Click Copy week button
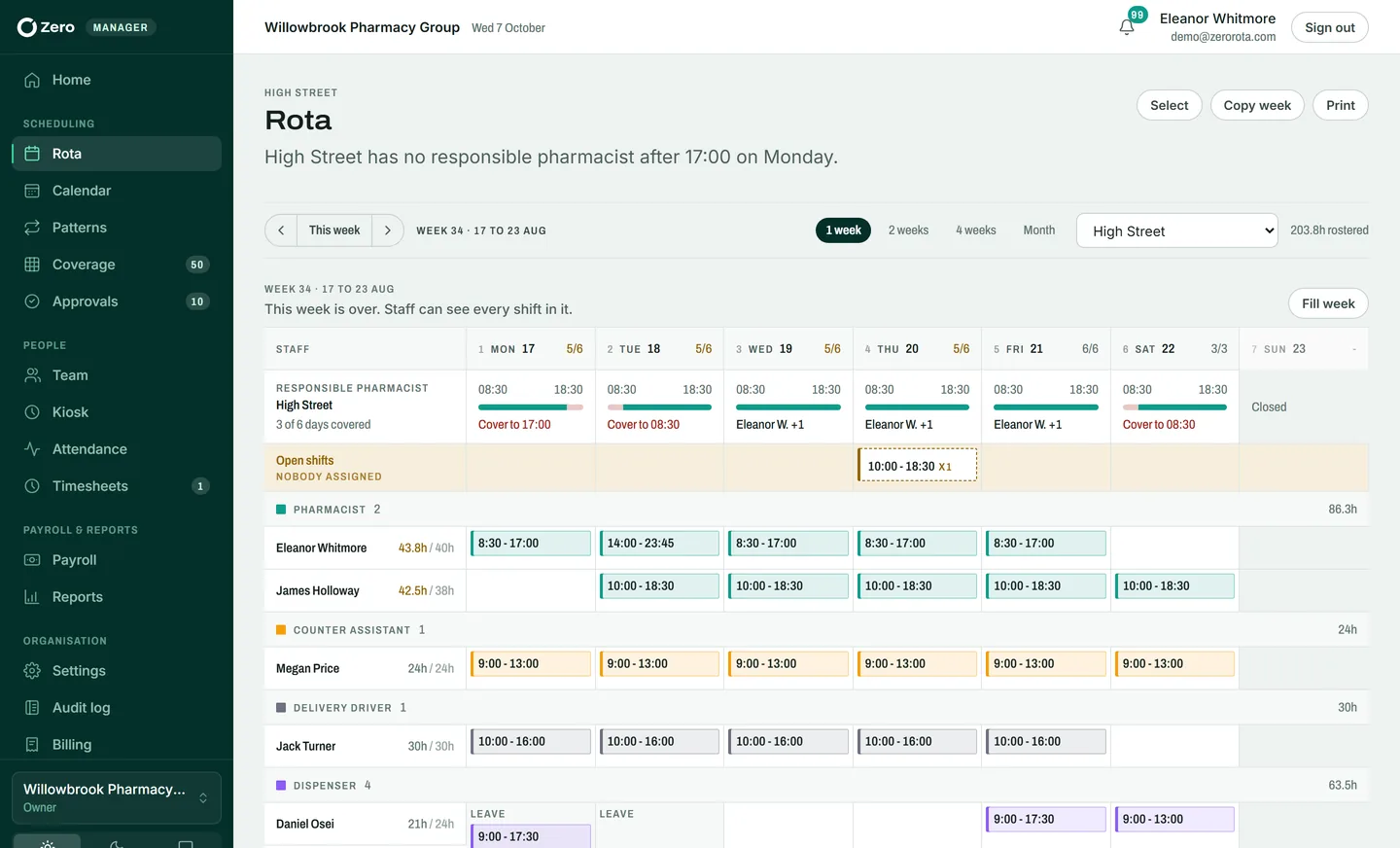The height and width of the screenshot is (848, 1400). pyautogui.click(x=1257, y=105)
